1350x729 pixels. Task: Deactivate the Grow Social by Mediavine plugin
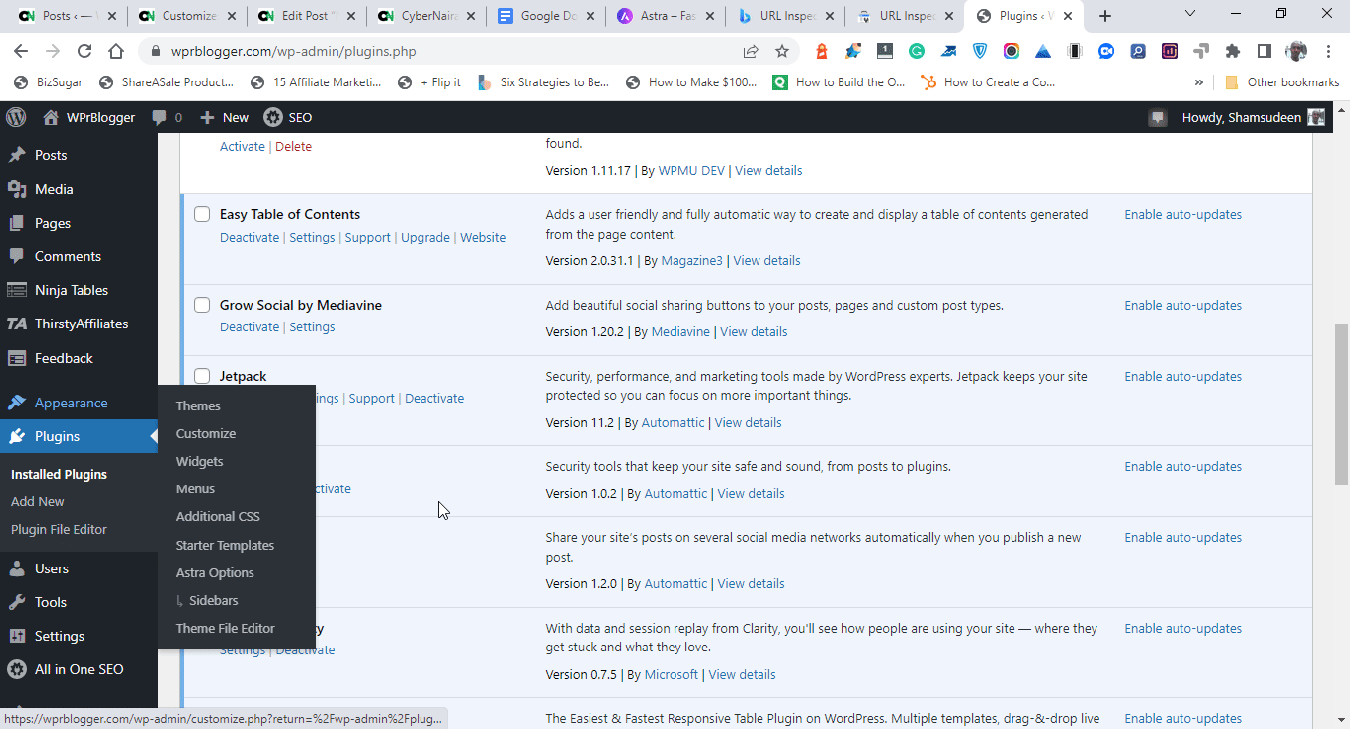point(249,326)
